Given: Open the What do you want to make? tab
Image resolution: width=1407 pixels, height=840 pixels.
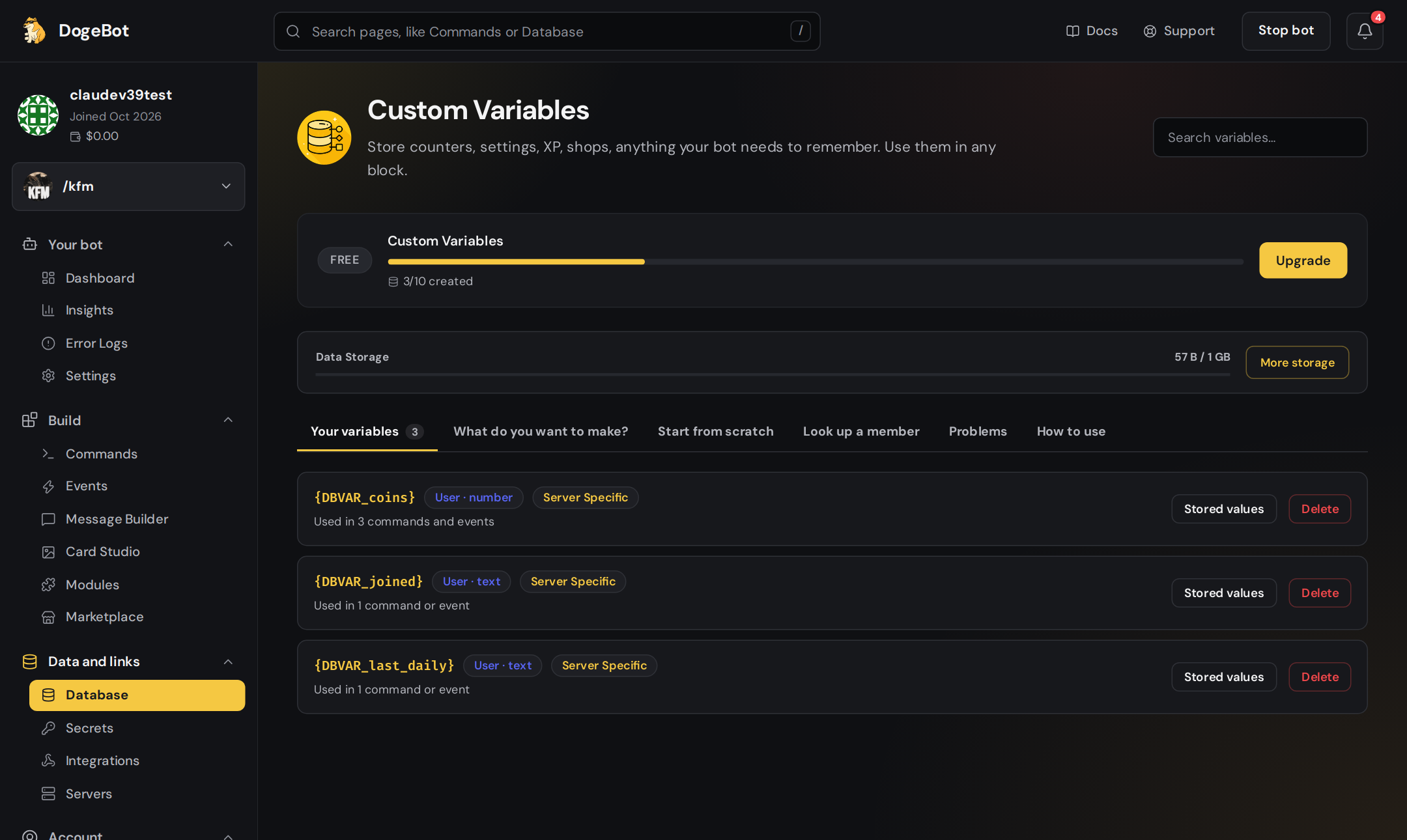Looking at the screenshot, I should tap(541, 431).
